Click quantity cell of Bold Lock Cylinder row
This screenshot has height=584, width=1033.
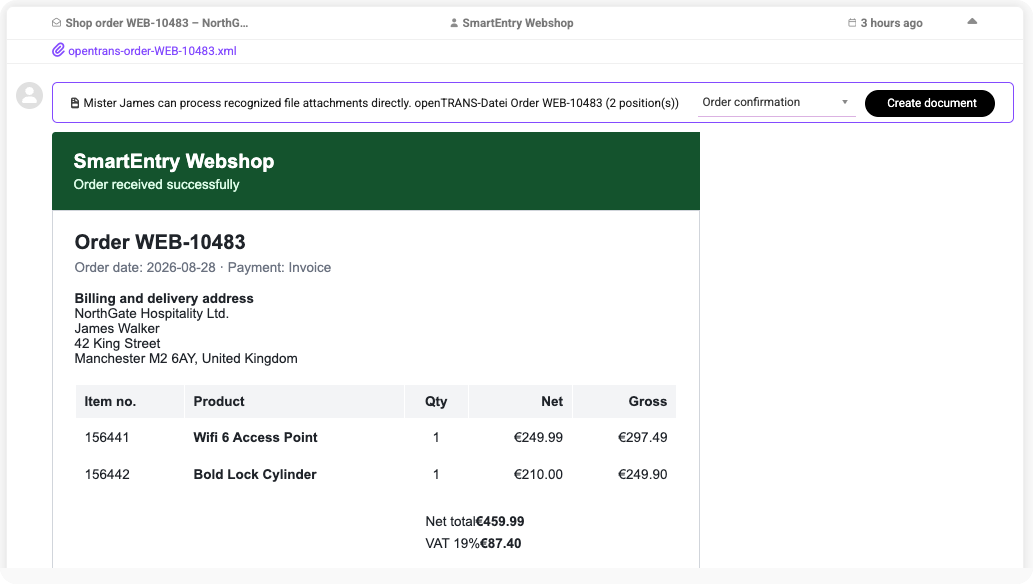coord(436,475)
